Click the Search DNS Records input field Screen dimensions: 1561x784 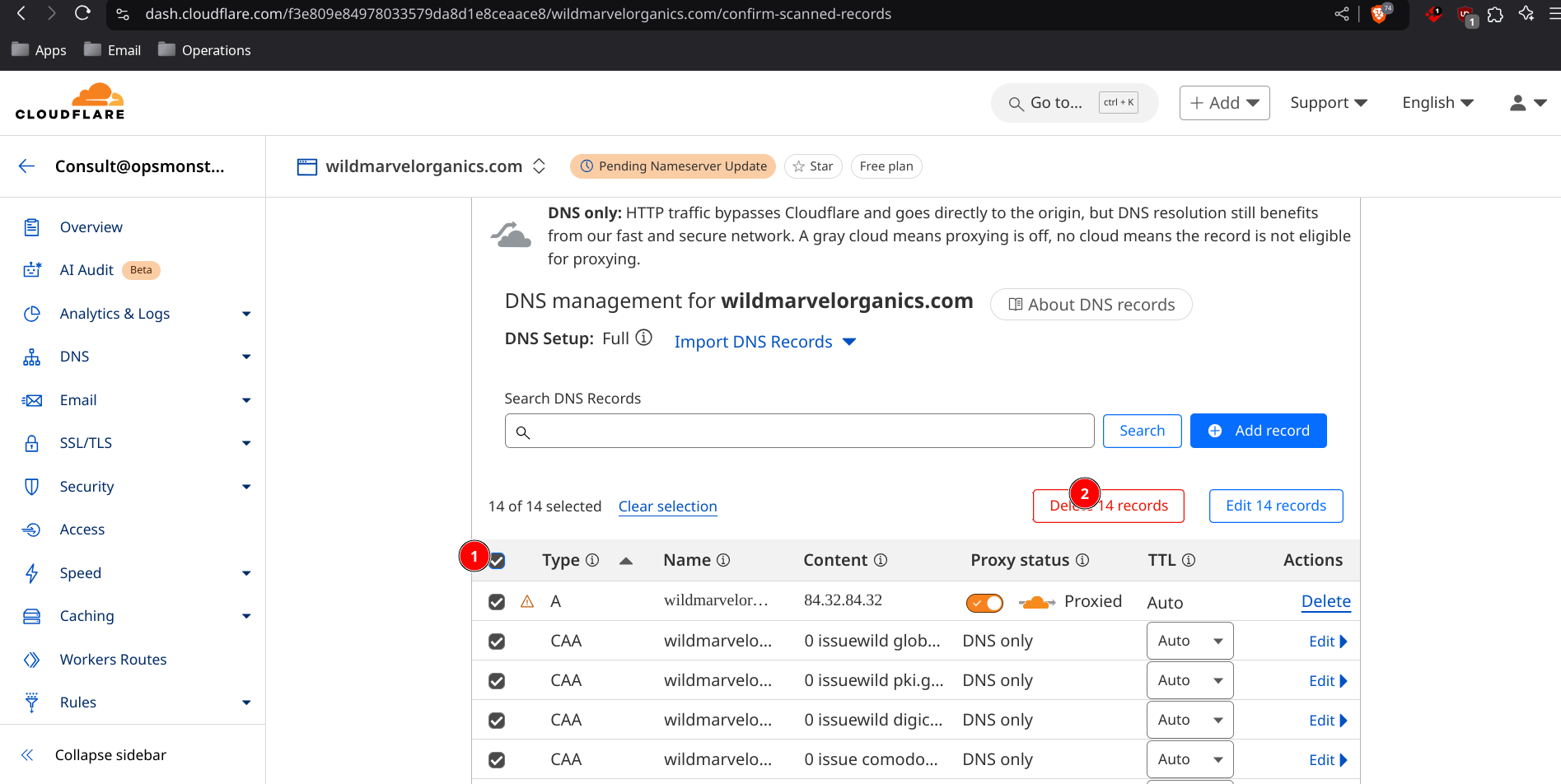[x=799, y=431]
